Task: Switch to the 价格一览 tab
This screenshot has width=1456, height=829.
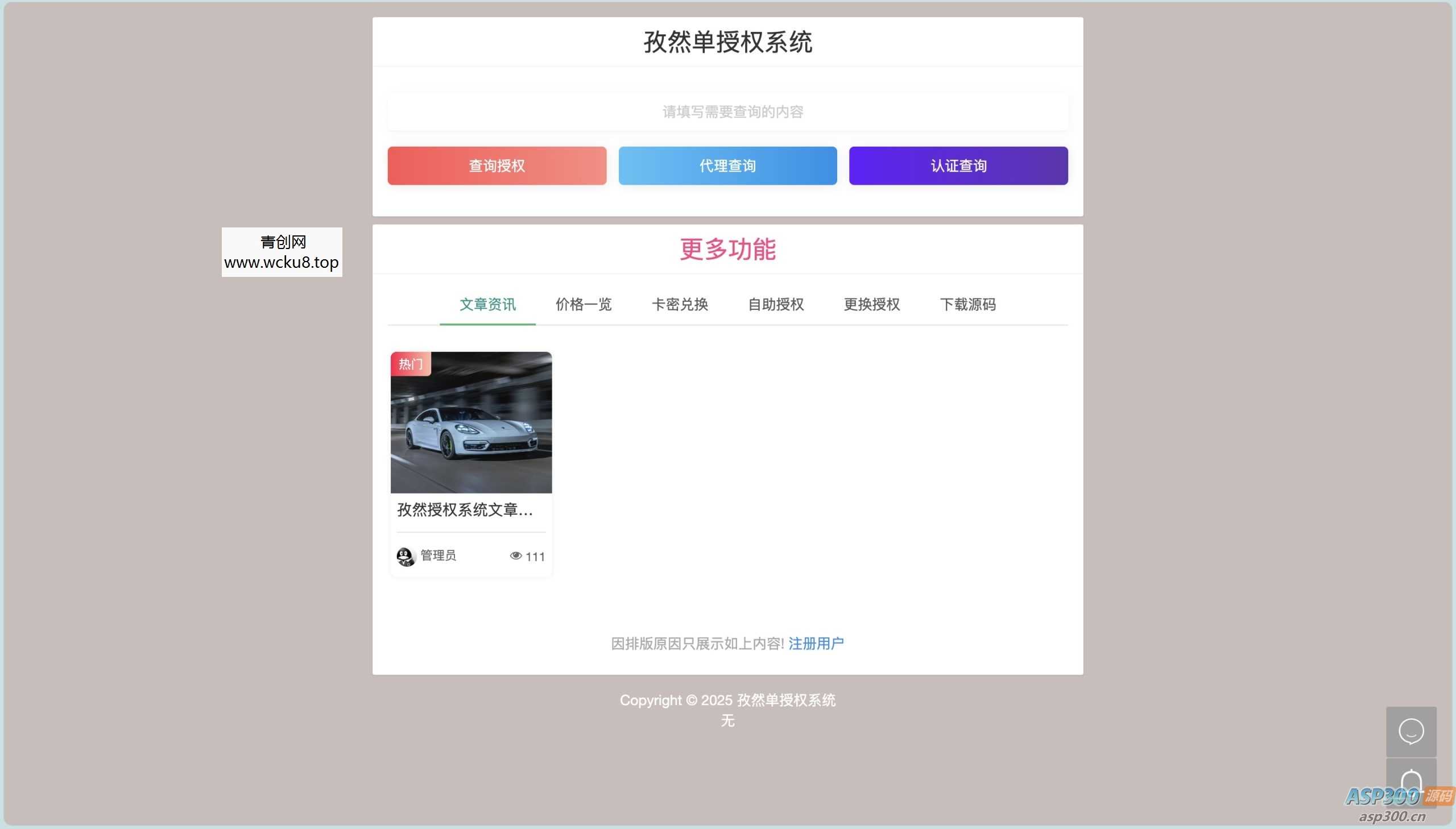Action: tap(583, 305)
